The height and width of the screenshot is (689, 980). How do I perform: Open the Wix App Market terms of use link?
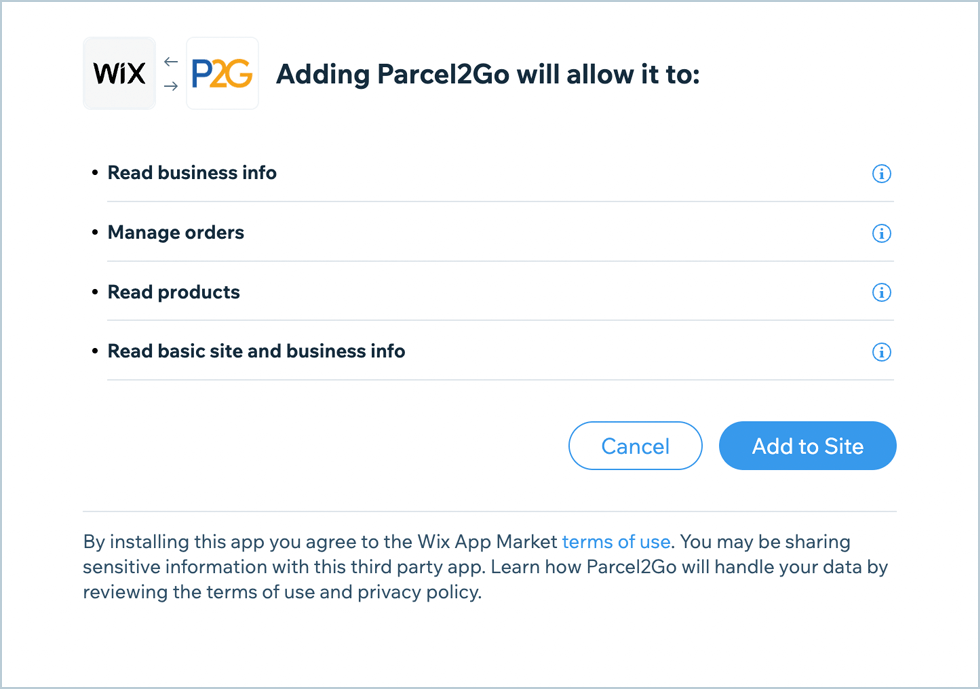click(616, 542)
